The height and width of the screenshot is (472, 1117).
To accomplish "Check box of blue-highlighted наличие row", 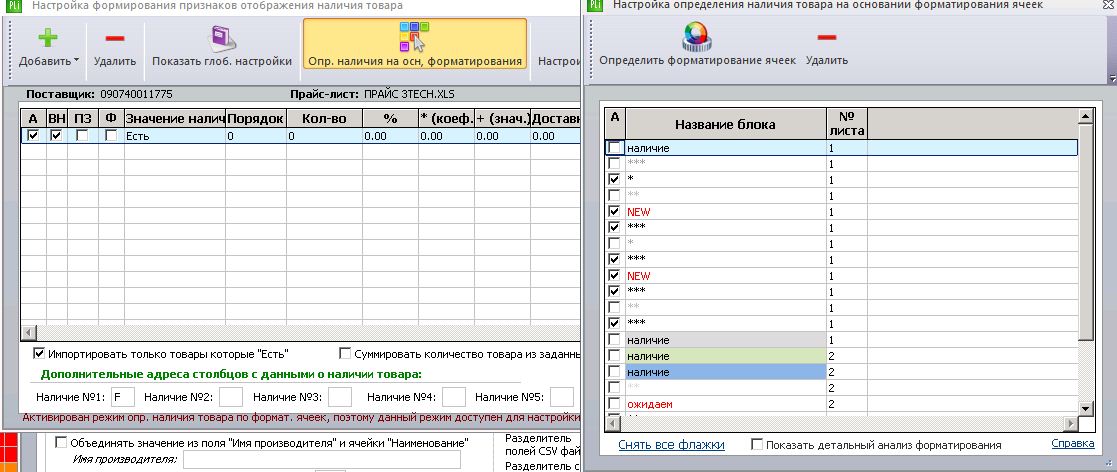I will [x=614, y=372].
